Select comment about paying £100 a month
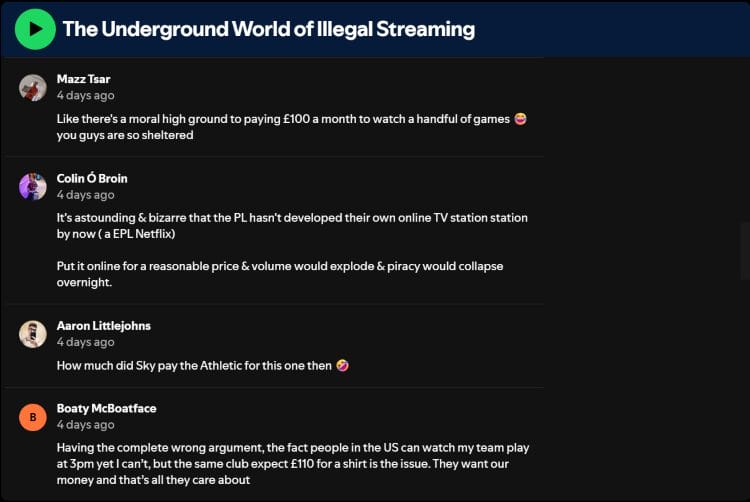 (x=292, y=127)
